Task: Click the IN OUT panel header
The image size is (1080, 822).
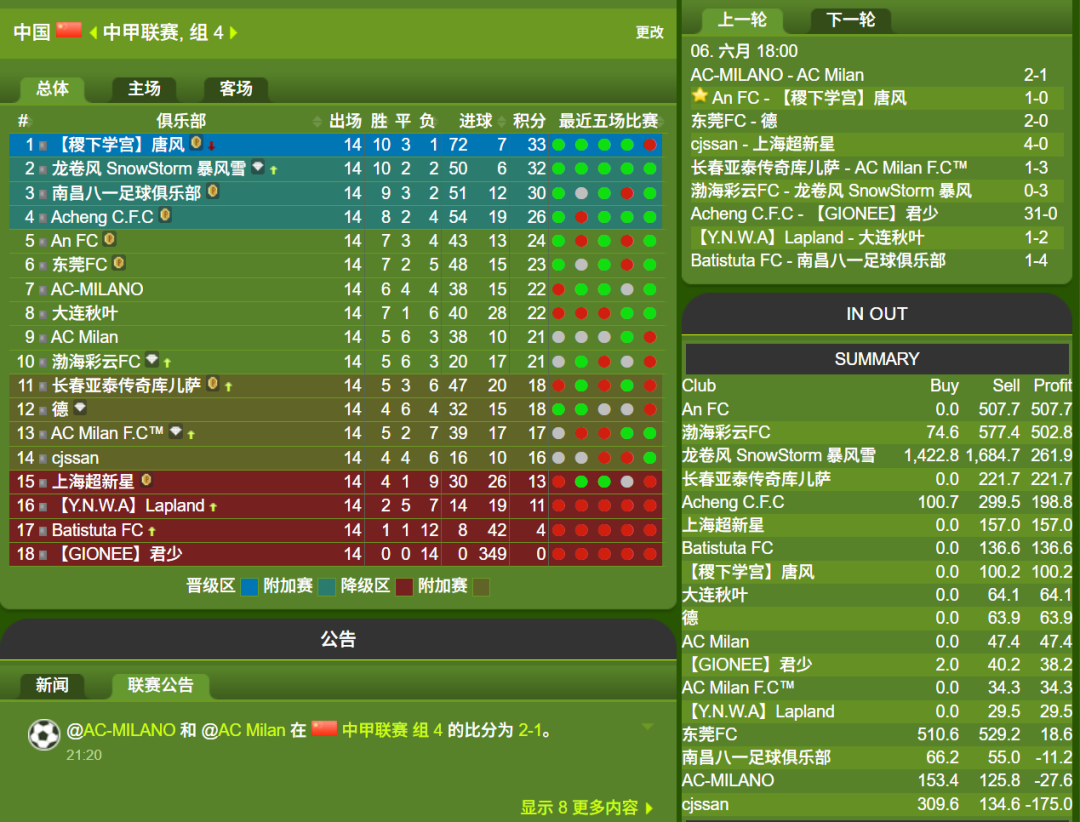Action: pos(877,314)
